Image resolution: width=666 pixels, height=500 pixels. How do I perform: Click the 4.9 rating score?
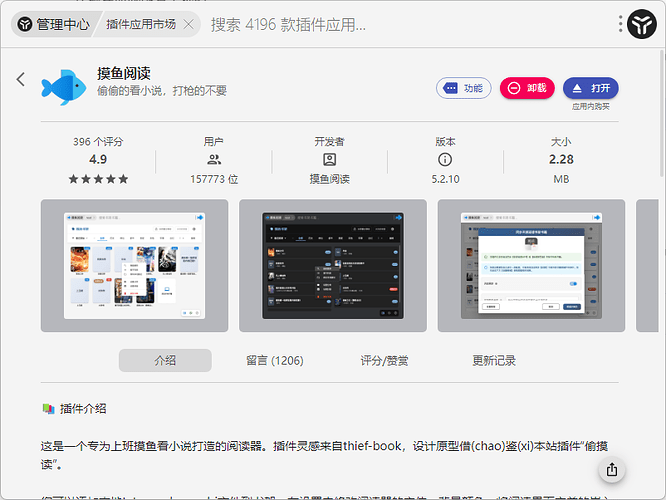tap(98, 159)
